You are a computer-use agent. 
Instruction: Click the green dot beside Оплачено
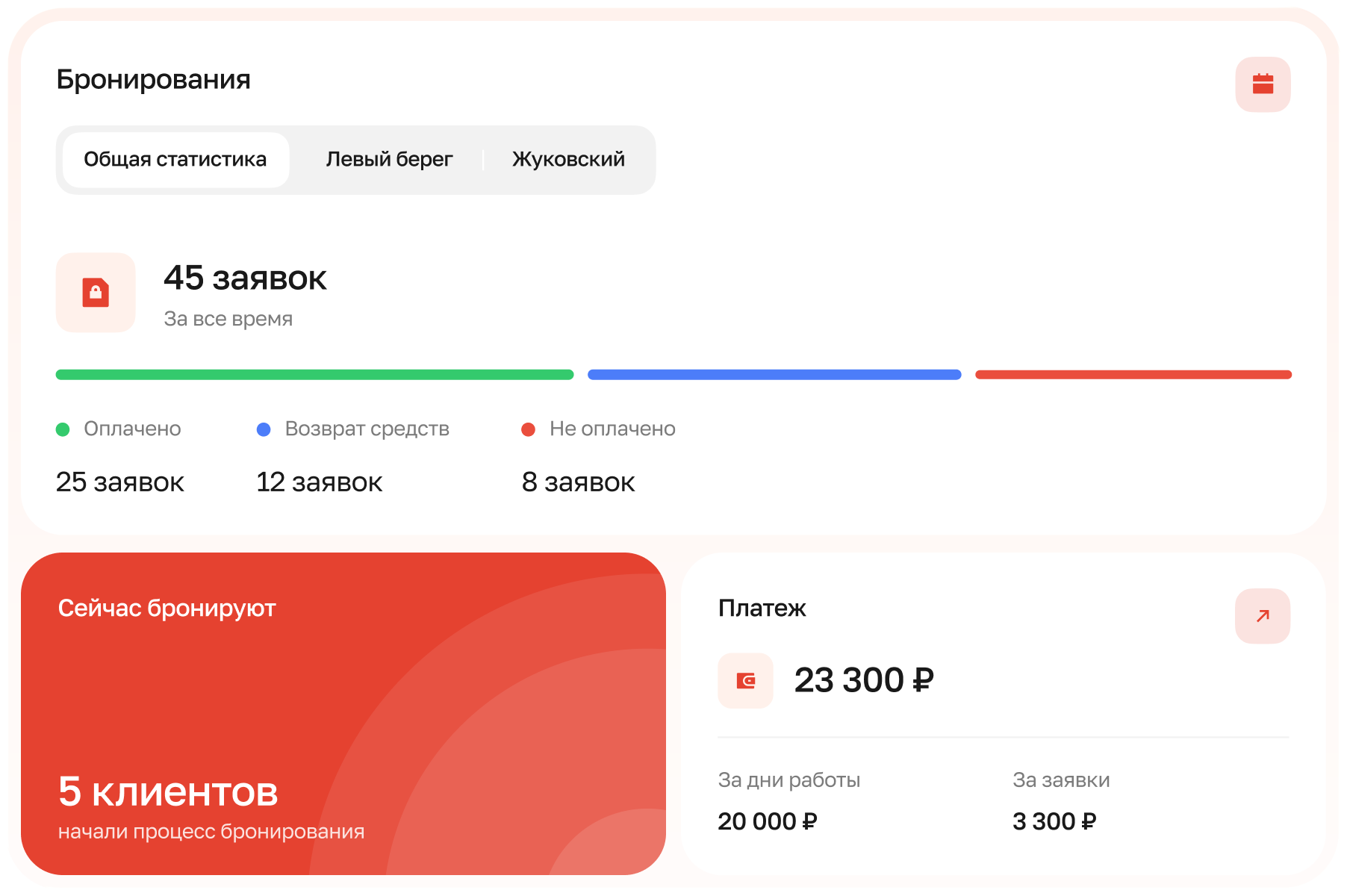[63, 429]
